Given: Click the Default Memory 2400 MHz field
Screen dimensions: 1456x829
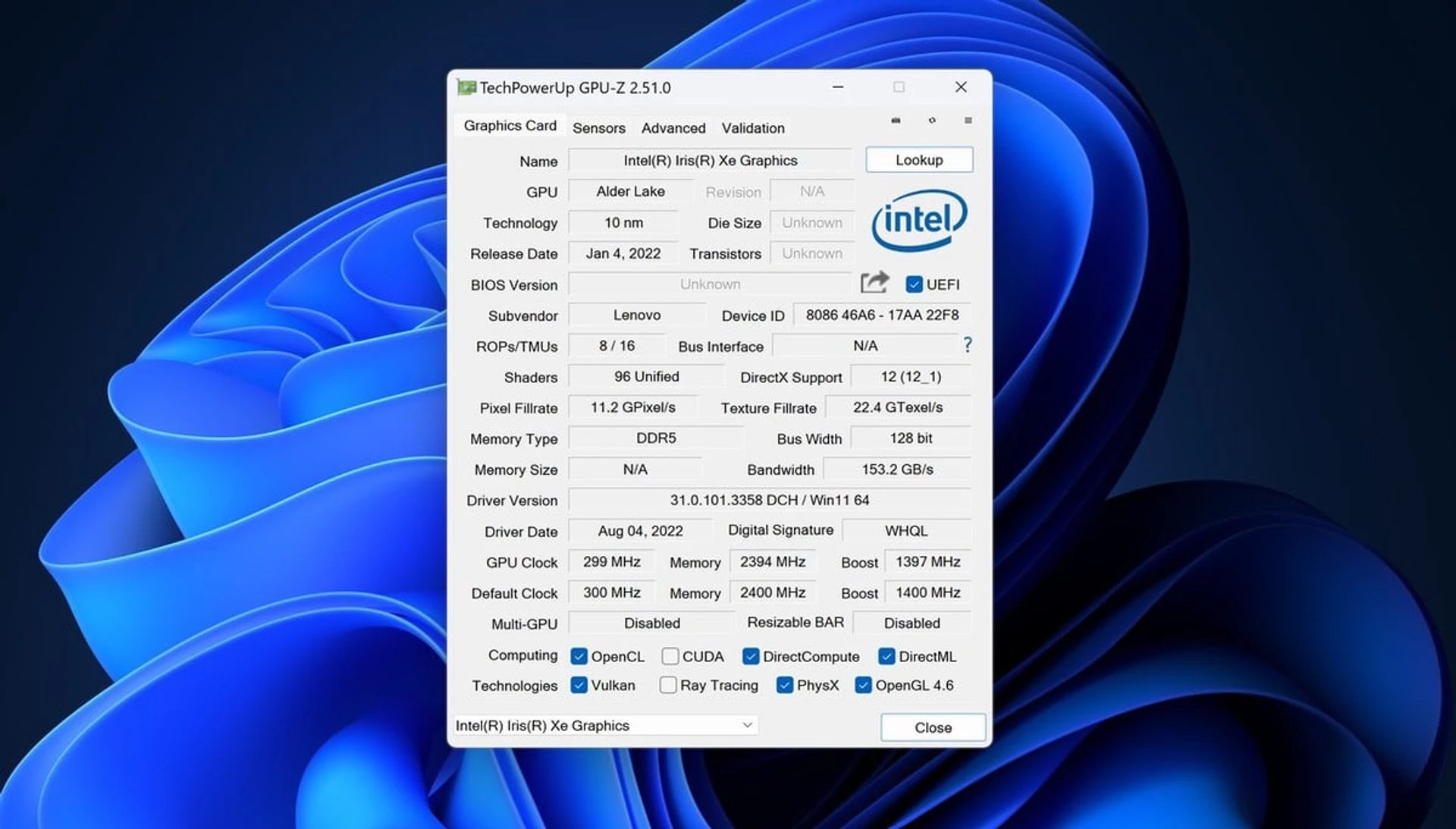Looking at the screenshot, I should point(772,592).
